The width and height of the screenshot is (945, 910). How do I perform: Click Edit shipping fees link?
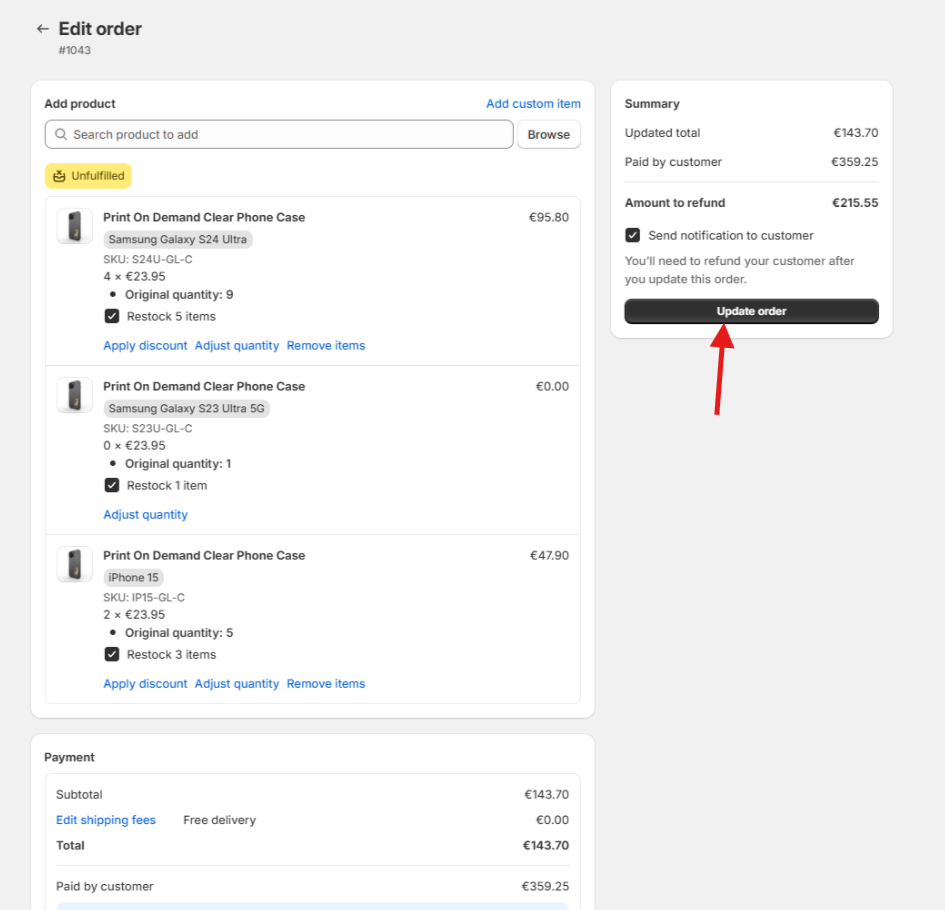tap(106, 820)
